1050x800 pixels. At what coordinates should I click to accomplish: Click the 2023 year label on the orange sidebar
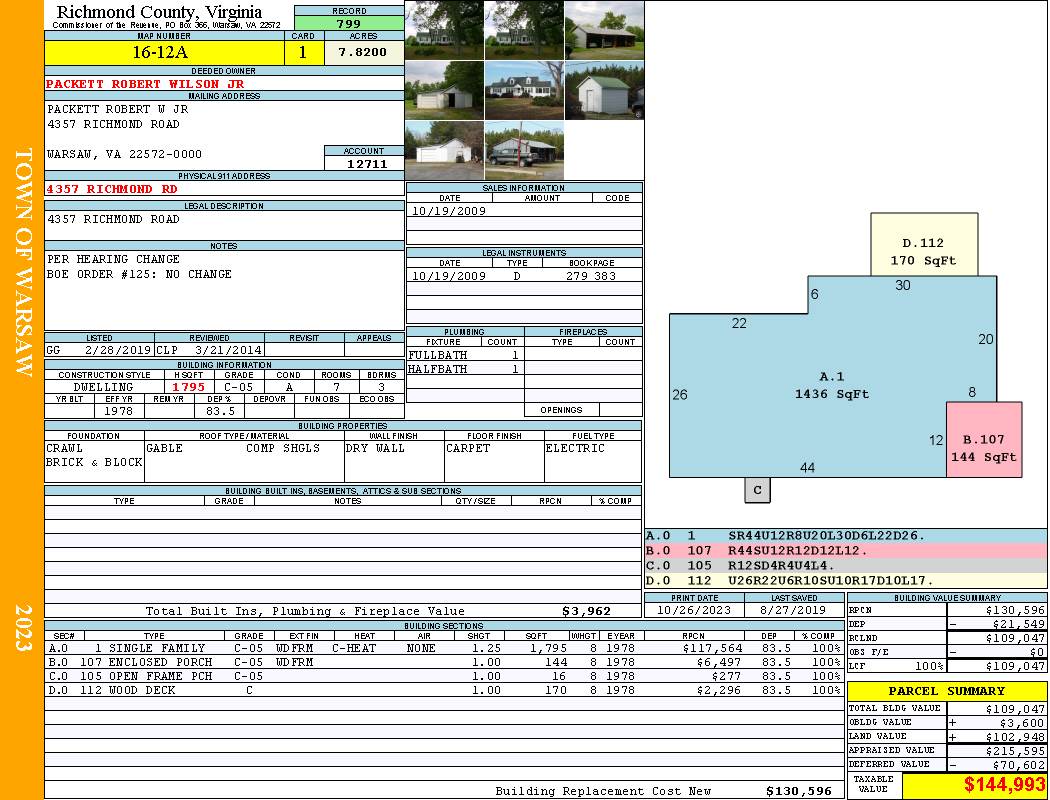(23, 627)
